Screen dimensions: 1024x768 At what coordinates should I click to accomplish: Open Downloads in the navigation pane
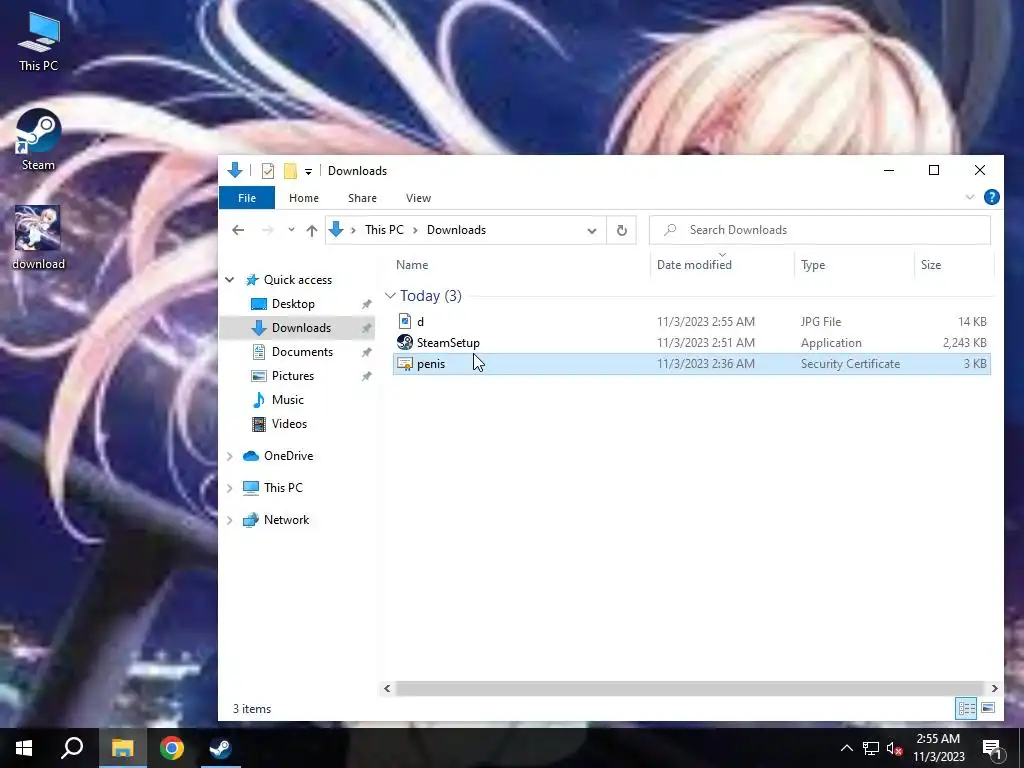(301, 328)
